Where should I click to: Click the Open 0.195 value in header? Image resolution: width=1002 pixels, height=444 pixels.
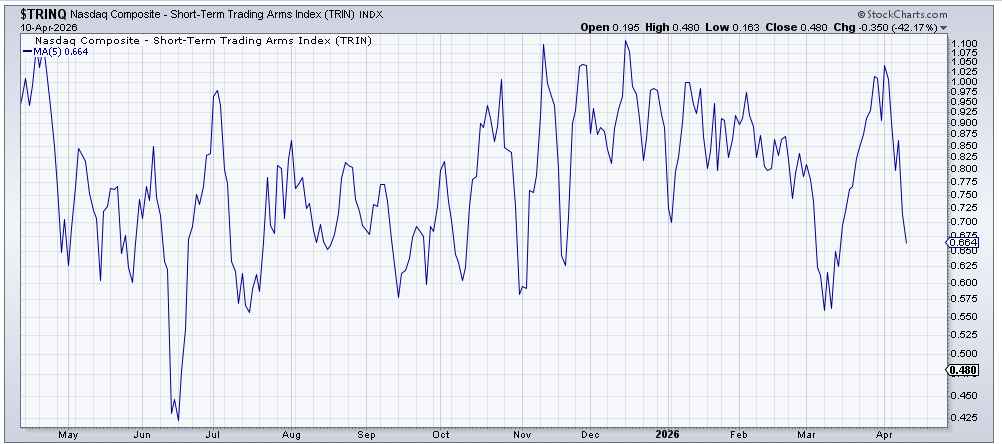point(602,27)
